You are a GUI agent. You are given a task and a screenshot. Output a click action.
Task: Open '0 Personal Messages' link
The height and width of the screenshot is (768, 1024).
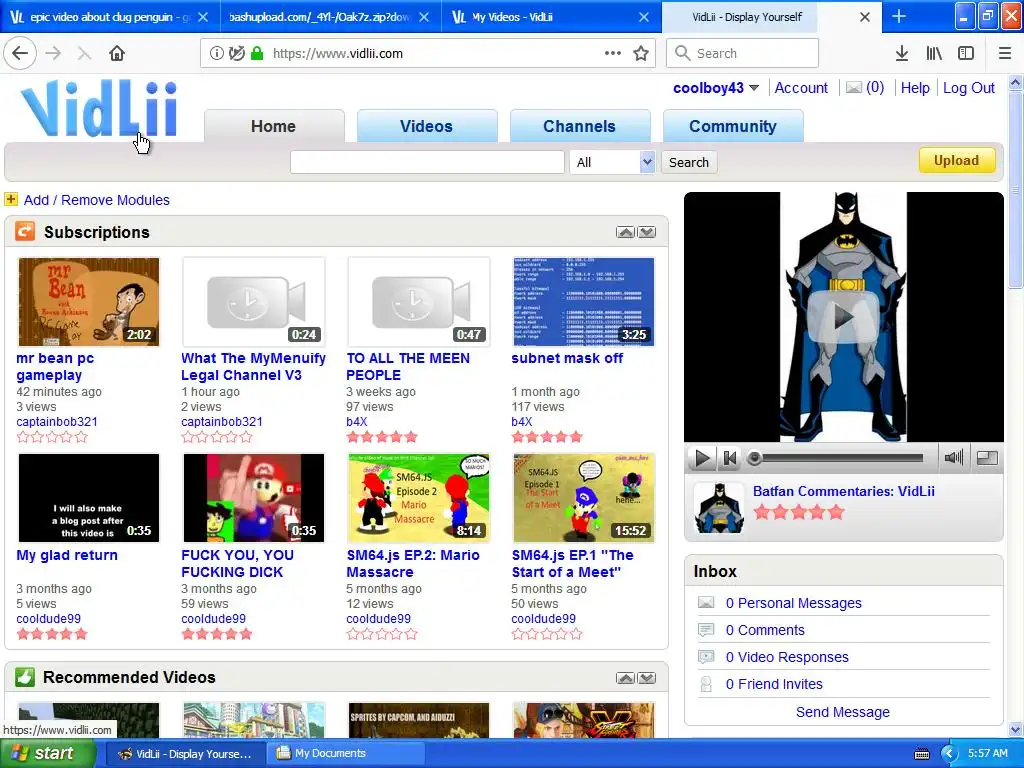[793, 603]
